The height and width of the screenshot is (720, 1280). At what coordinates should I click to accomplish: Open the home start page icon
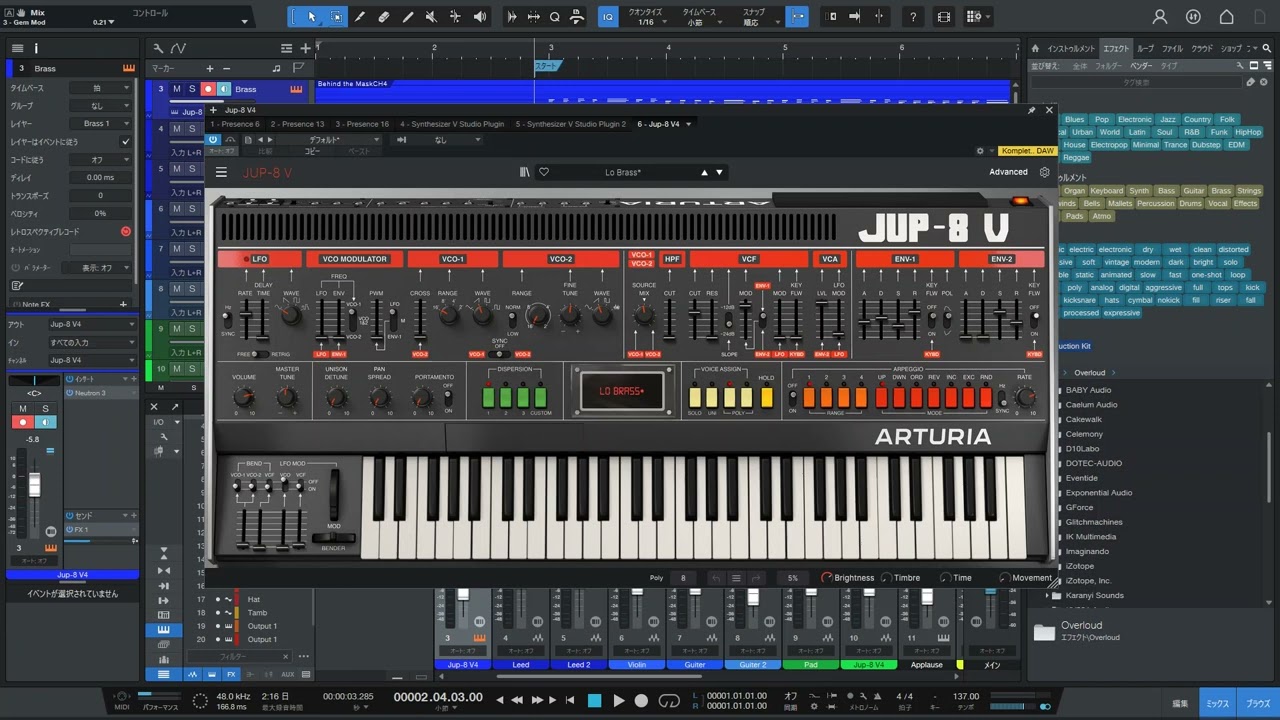tap(1227, 17)
